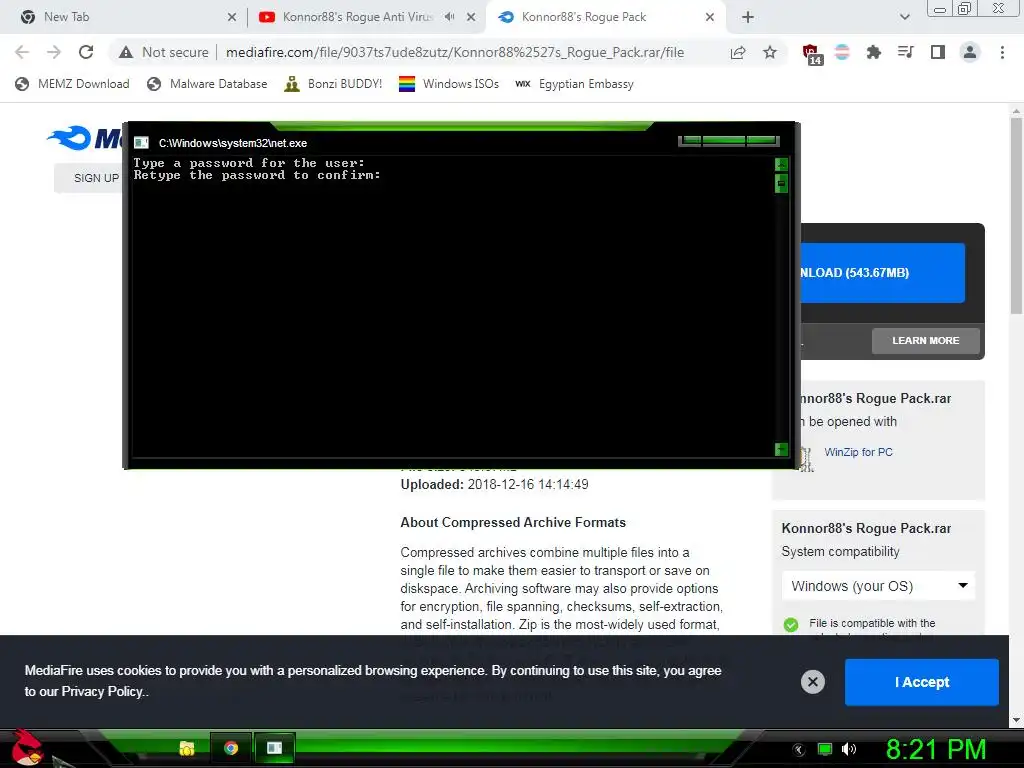Image resolution: width=1024 pixels, height=768 pixels.
Task: Open the Not secure site information
Action: [x=163, y=52]
